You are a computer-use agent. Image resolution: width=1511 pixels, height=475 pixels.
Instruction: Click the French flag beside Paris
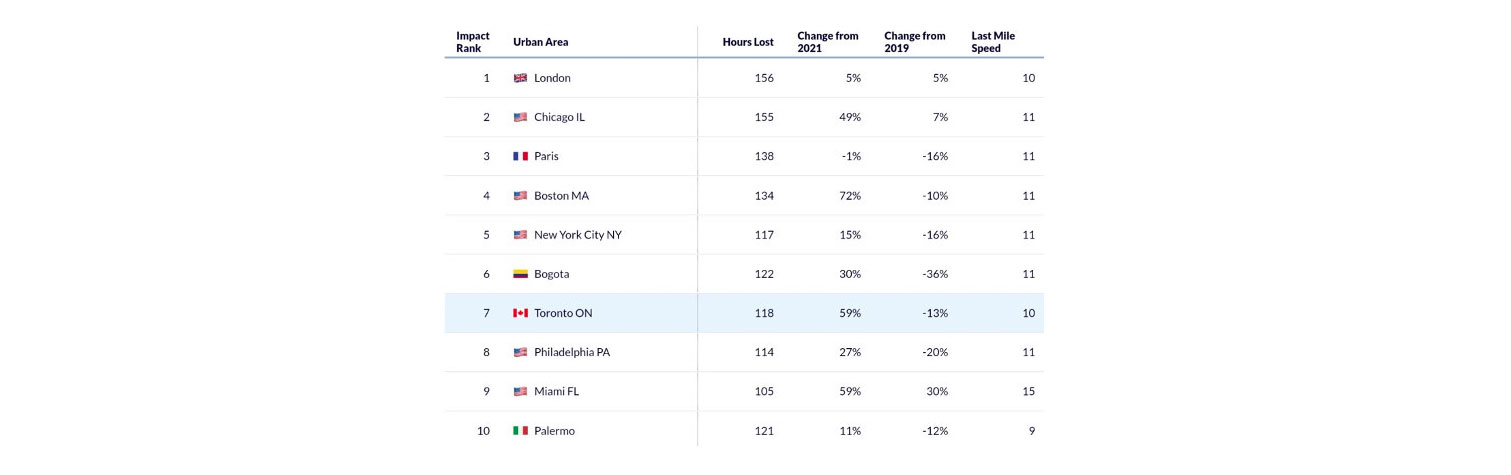(520, 156)
